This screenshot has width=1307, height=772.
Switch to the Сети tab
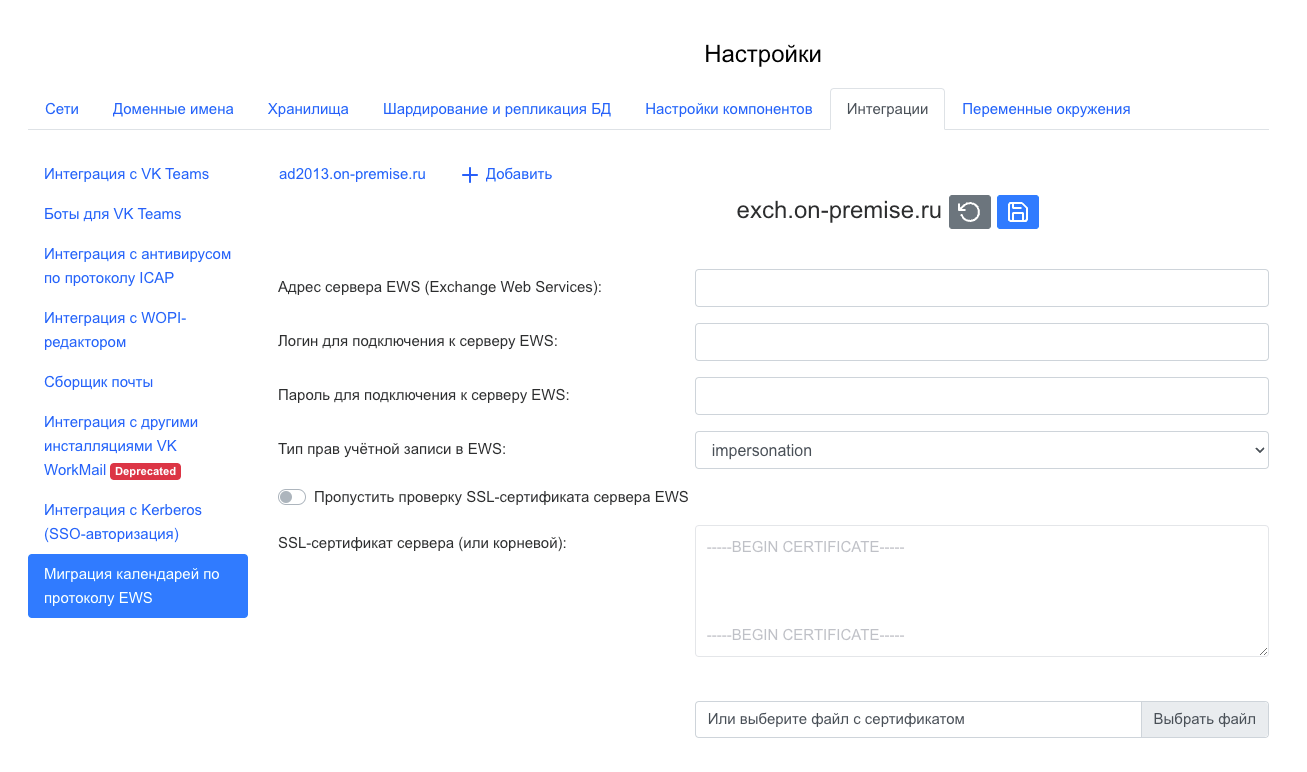pyautogui.click(x=62, y=109)
